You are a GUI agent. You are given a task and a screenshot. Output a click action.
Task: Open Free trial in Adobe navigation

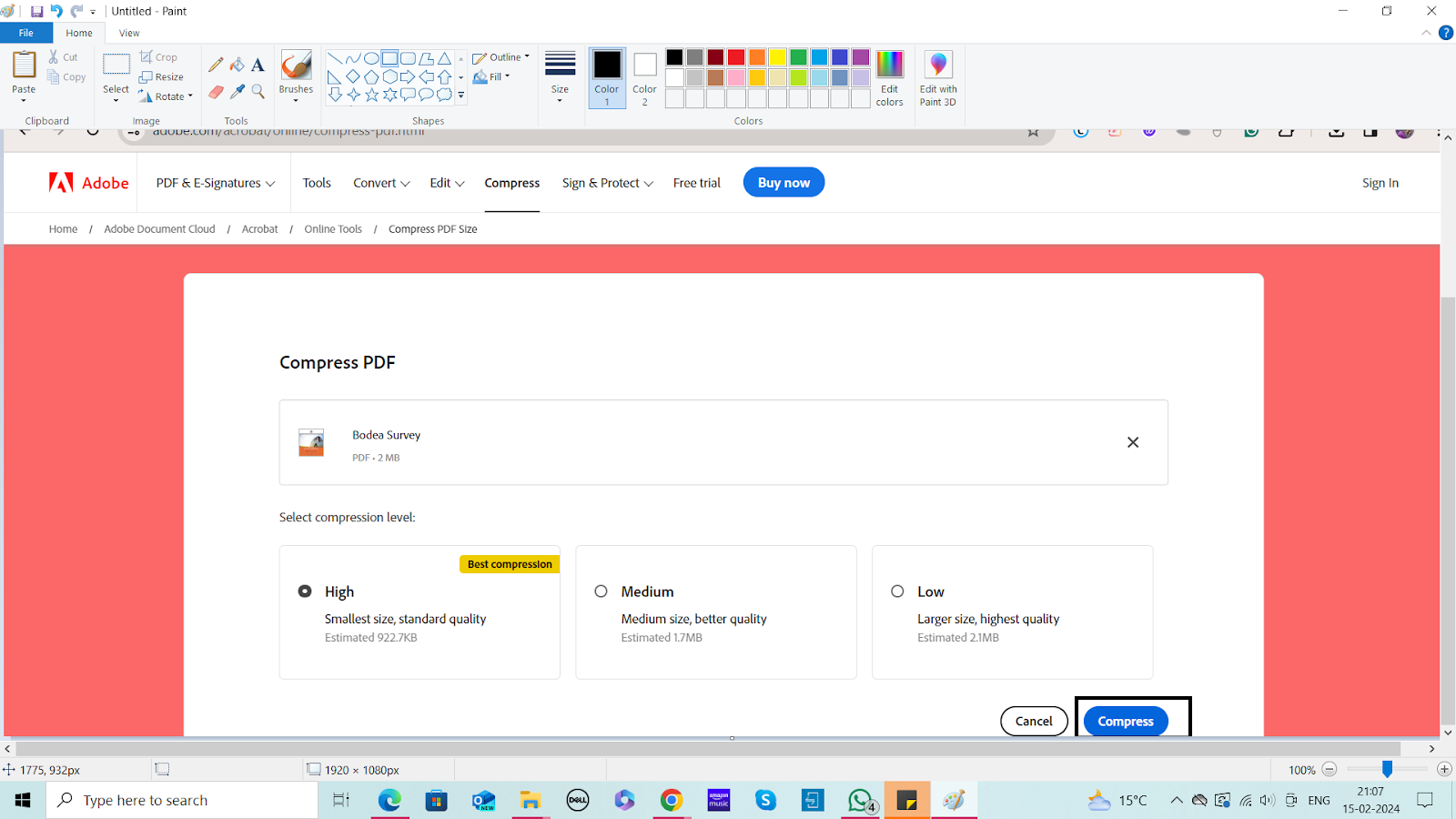coord(697,183)
